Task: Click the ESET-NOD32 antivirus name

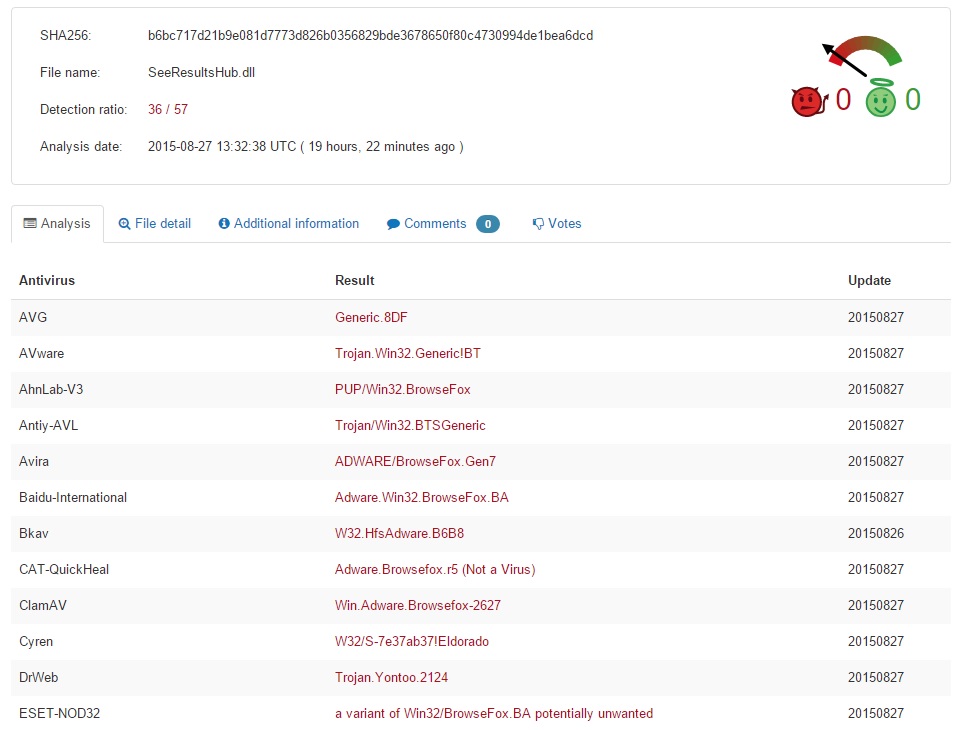Action: tap(60, 714)
